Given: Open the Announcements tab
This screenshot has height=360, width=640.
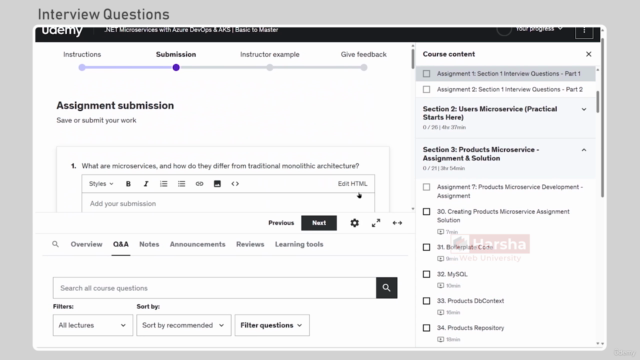Looking at the screenshot, I should [x=198, y=244].
